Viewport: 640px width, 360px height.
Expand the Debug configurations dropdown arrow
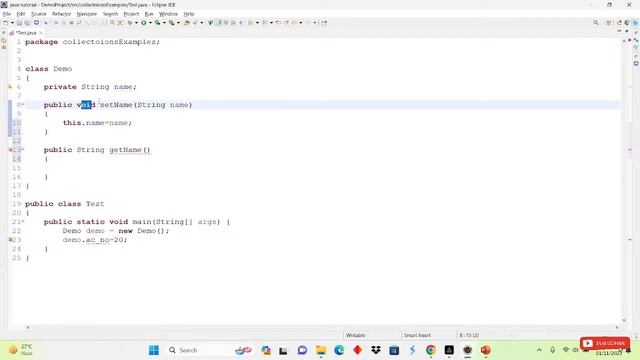pyautogui.click(x=136, y=23)
